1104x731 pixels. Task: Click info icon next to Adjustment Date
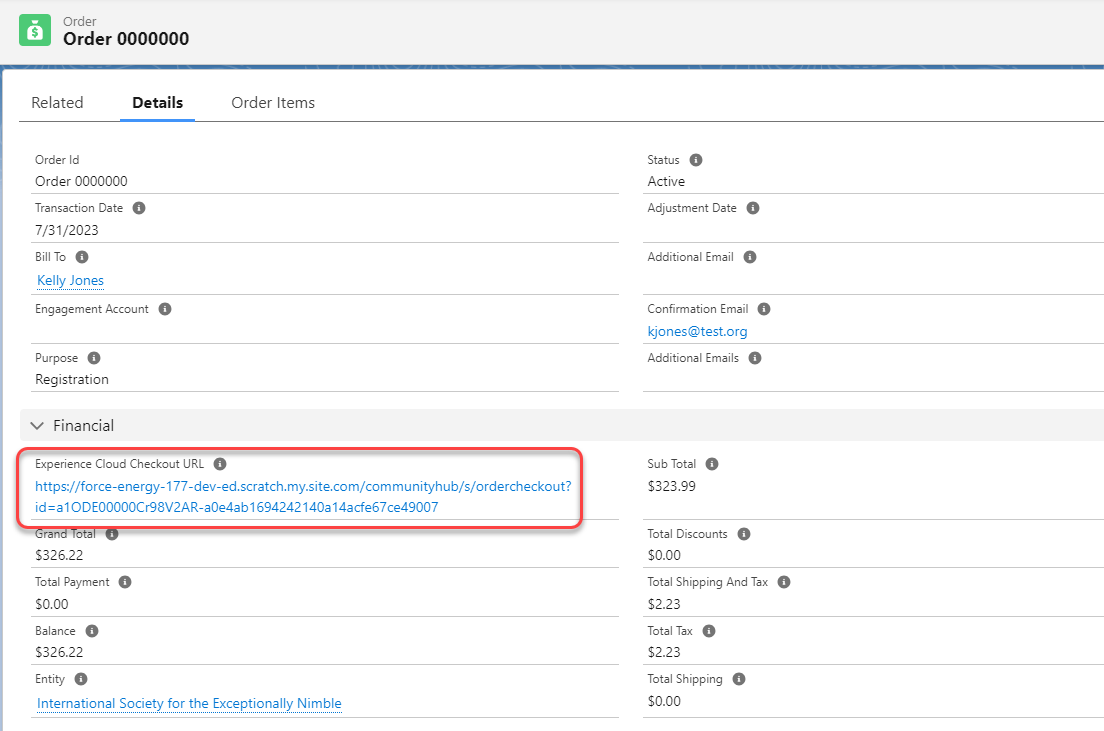pyautogui.click(x=753, y=208)
